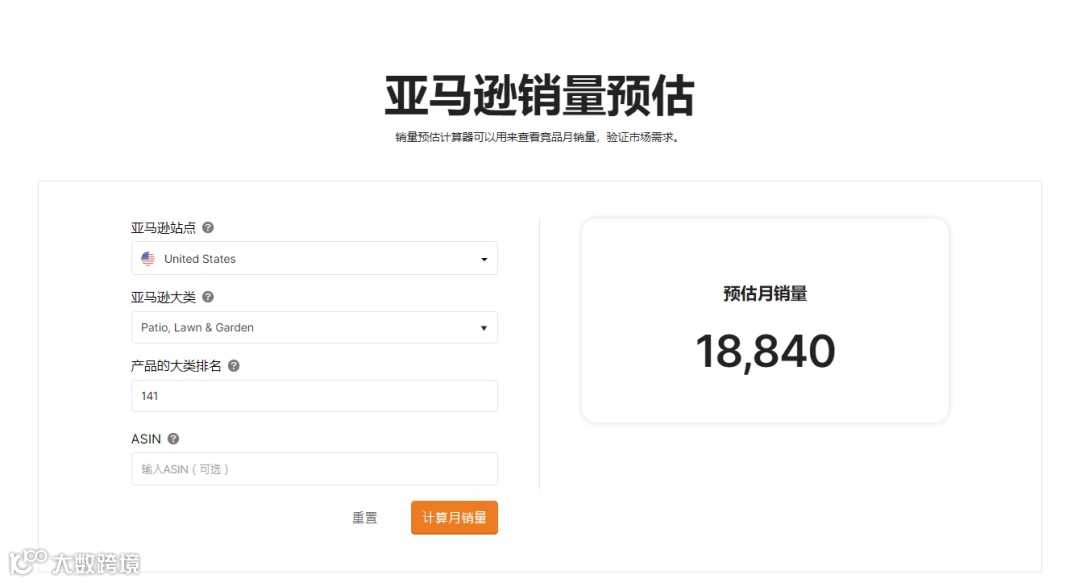Open the United States marketplace dropdown
The width and height of the screenshot is (1080, 583).
pos(314,258)
